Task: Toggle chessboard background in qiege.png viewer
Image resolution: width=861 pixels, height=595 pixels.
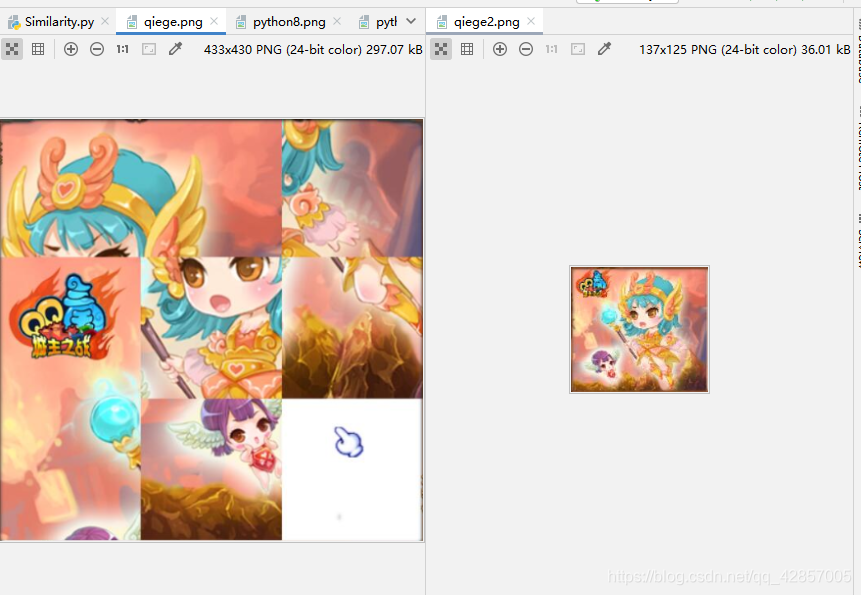Action: pos(12,49)
